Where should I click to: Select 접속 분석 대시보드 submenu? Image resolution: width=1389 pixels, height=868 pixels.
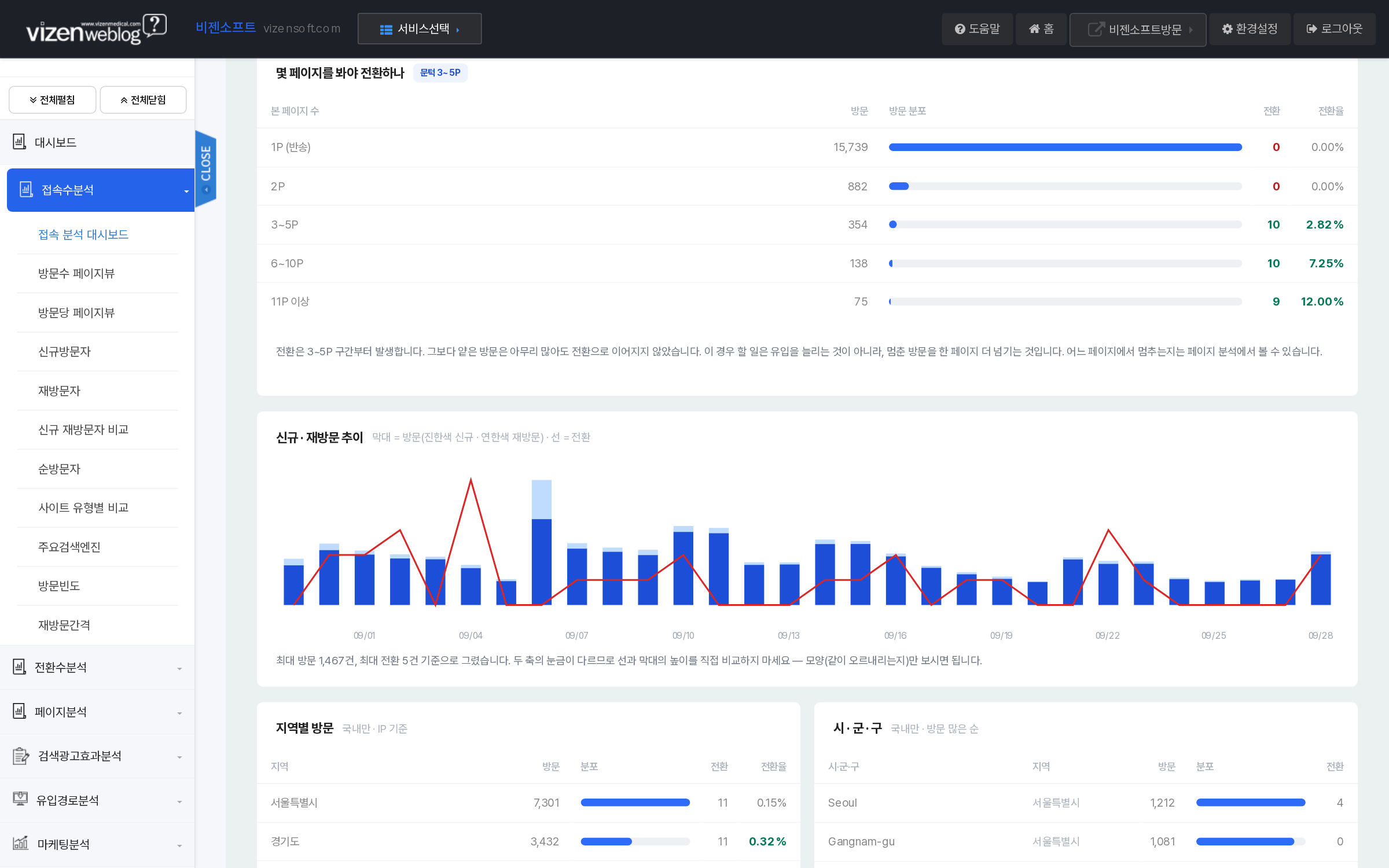click(x=83, y=234)
